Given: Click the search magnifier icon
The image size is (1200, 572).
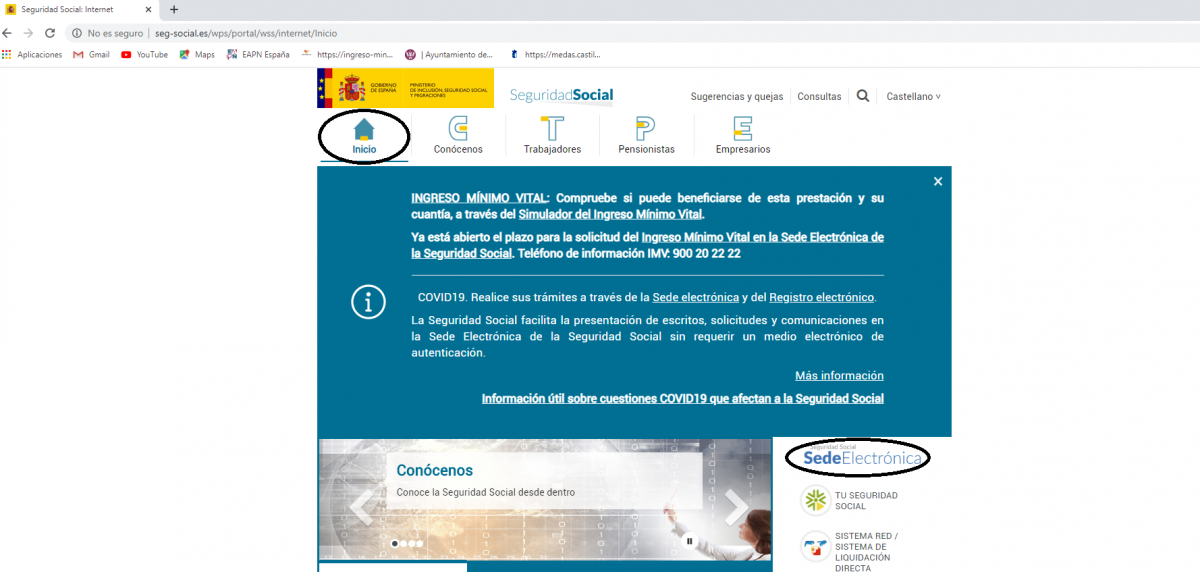Looking at the screenshot, I should pyautogui.click(x=863, y=97).
